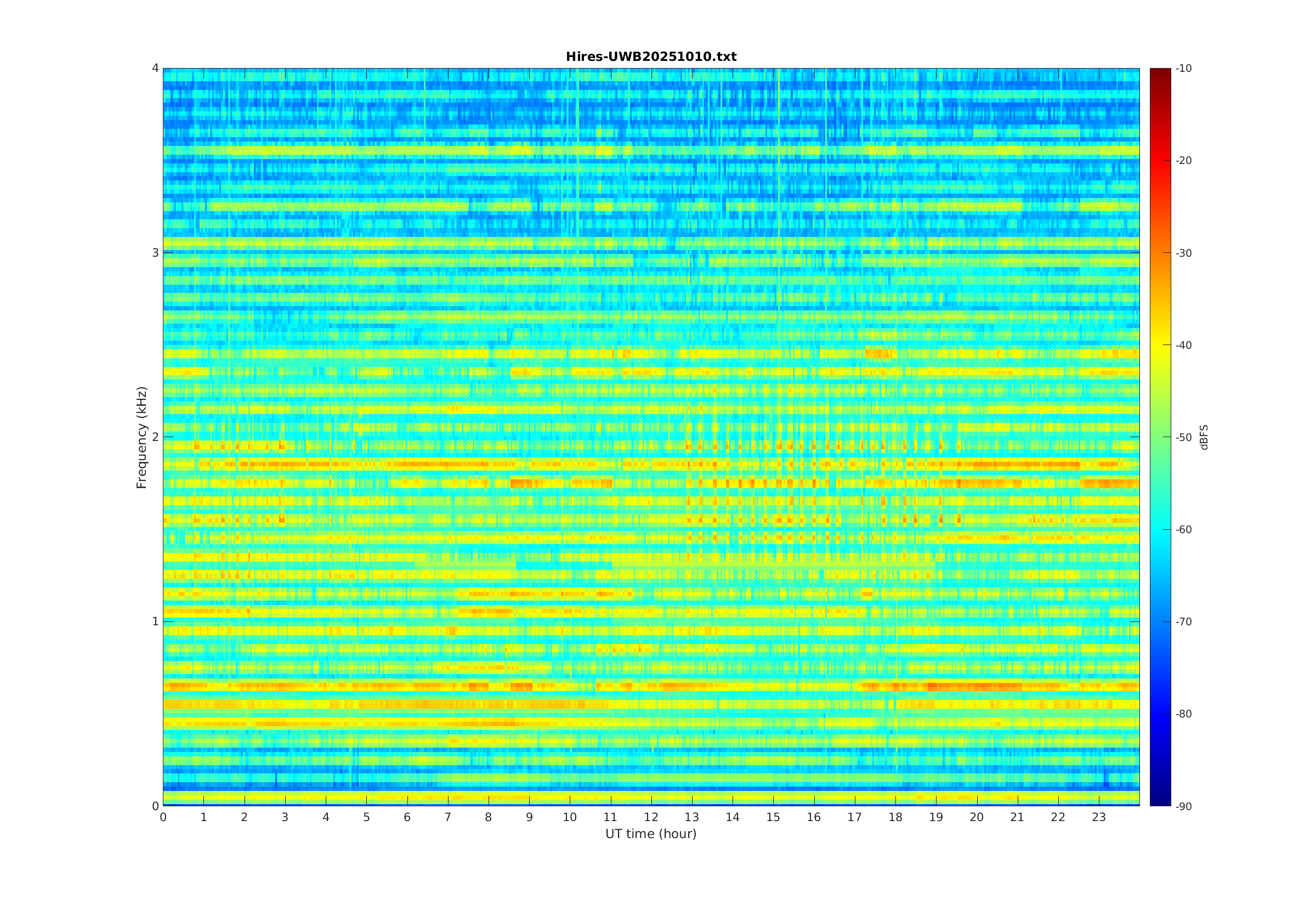This screenshot has width=1316, height=905.
Task: Click the 4 kHz label on y-axis
Action: (155, 68)
